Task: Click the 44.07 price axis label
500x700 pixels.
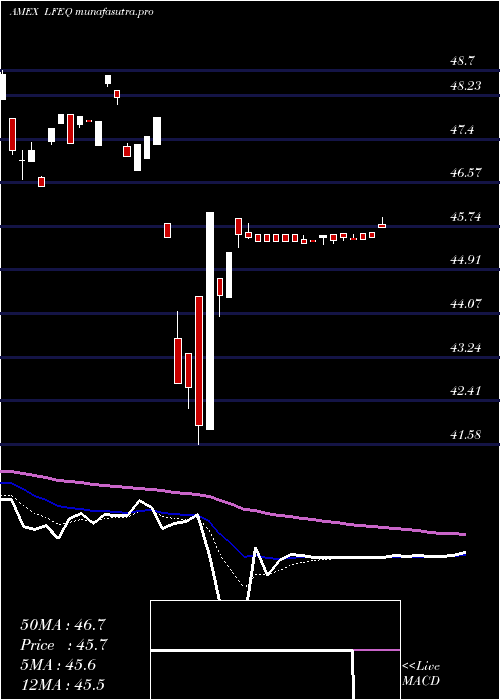Action: [x=465, y=304]
